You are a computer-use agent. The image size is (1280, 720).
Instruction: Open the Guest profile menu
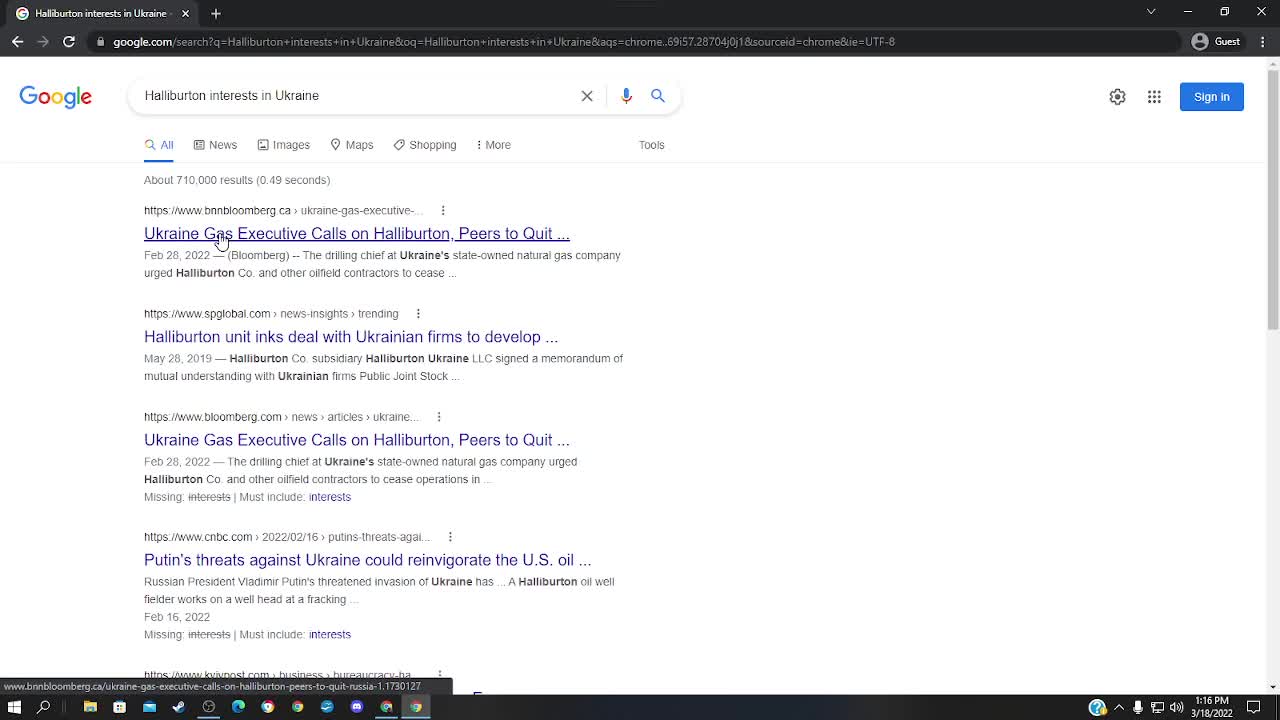coord(1216,41)
